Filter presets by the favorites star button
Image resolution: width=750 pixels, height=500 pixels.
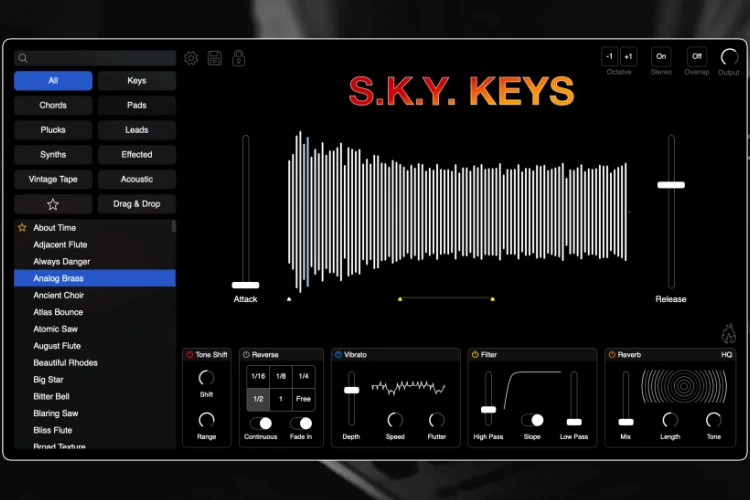coord(53,204)
